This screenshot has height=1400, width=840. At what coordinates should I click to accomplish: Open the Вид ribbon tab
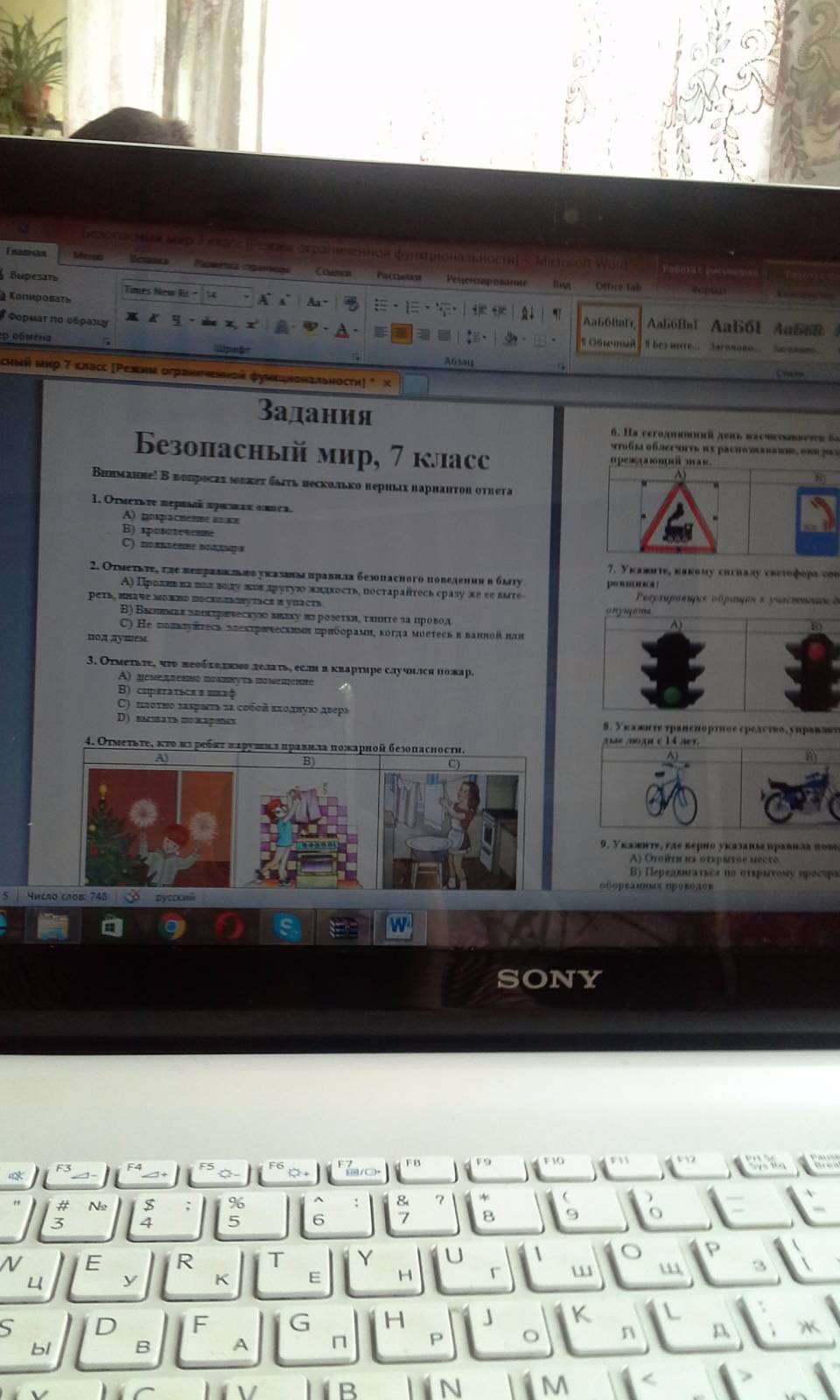tap(561, 284)
